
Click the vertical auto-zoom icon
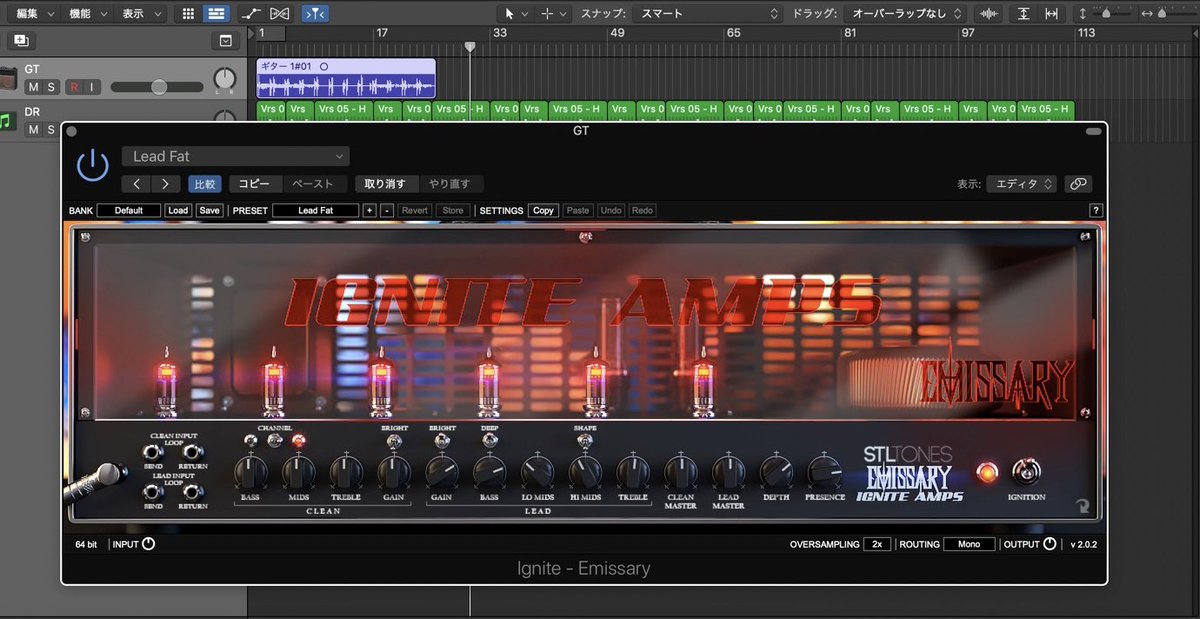click(x=1023, y=14)
